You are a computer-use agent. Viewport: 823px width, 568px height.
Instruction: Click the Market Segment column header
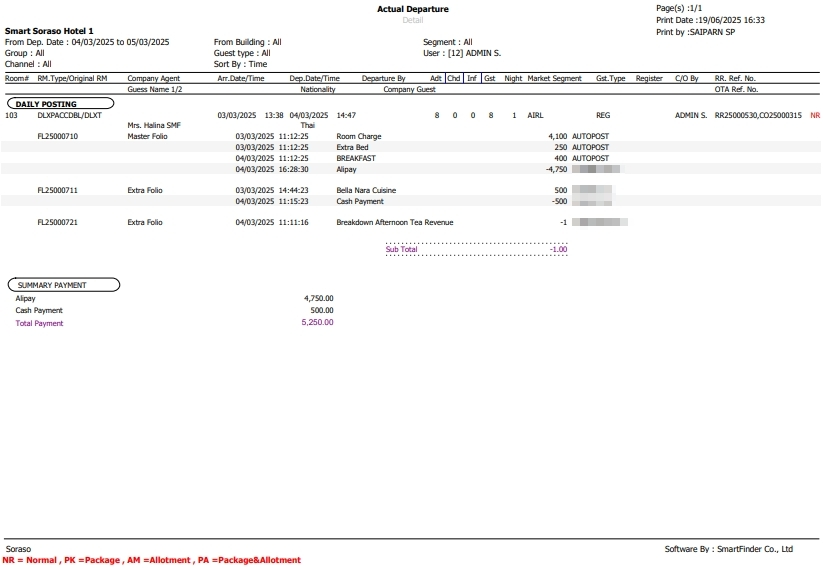pyautogui.click(x=554, y=78)
